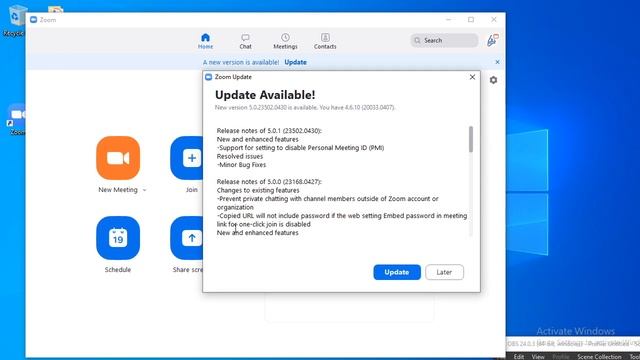
Task: Minimize the Zoom window
Action: [449, 20]
